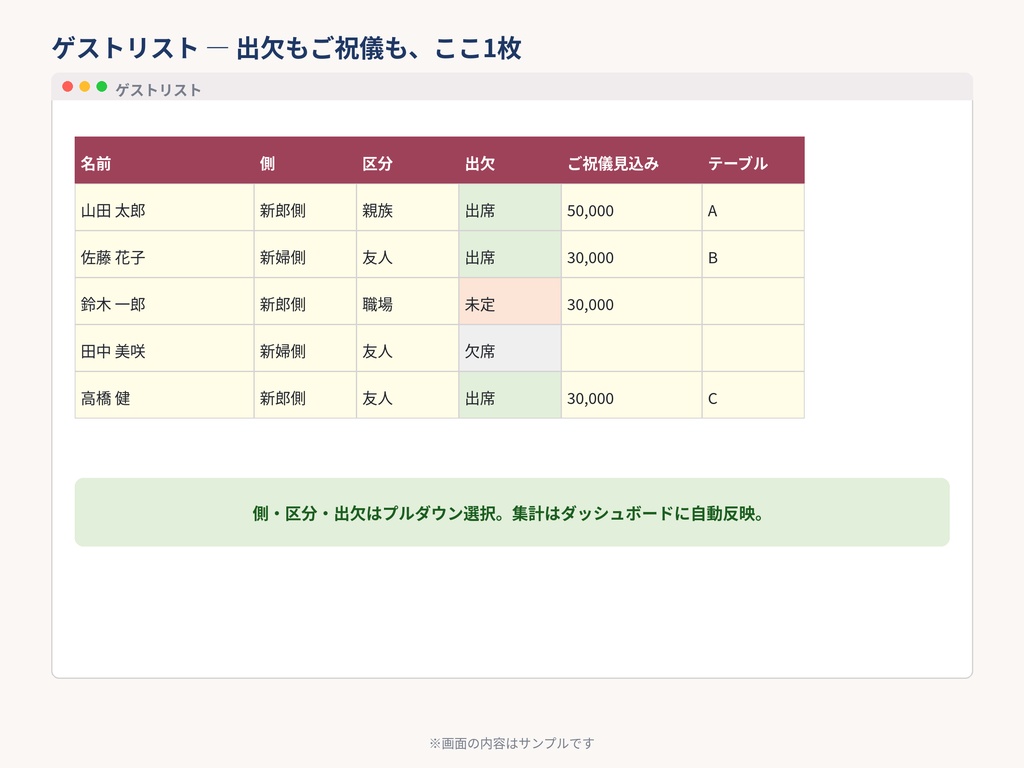This screenshot has height=768, width=1024.
Task: Click 田中 美咲's empty テーブル cell
Action: coord(753,349)
